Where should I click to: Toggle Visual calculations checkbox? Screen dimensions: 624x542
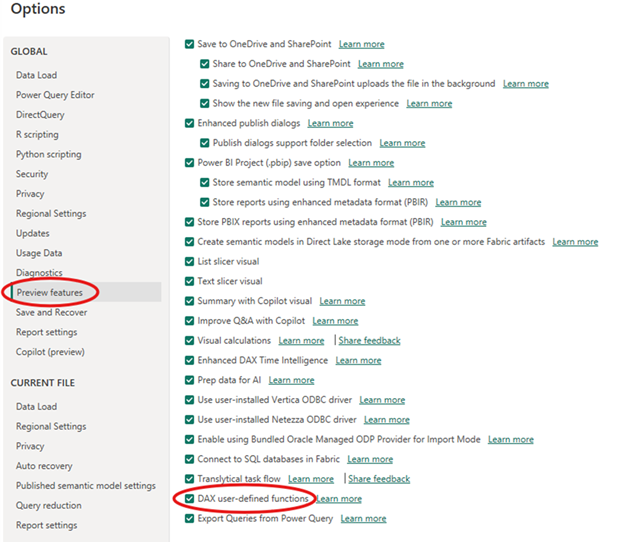(189, 341)
